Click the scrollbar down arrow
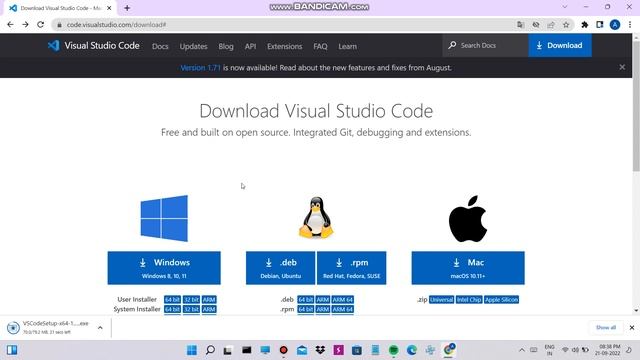 point(636,311)
